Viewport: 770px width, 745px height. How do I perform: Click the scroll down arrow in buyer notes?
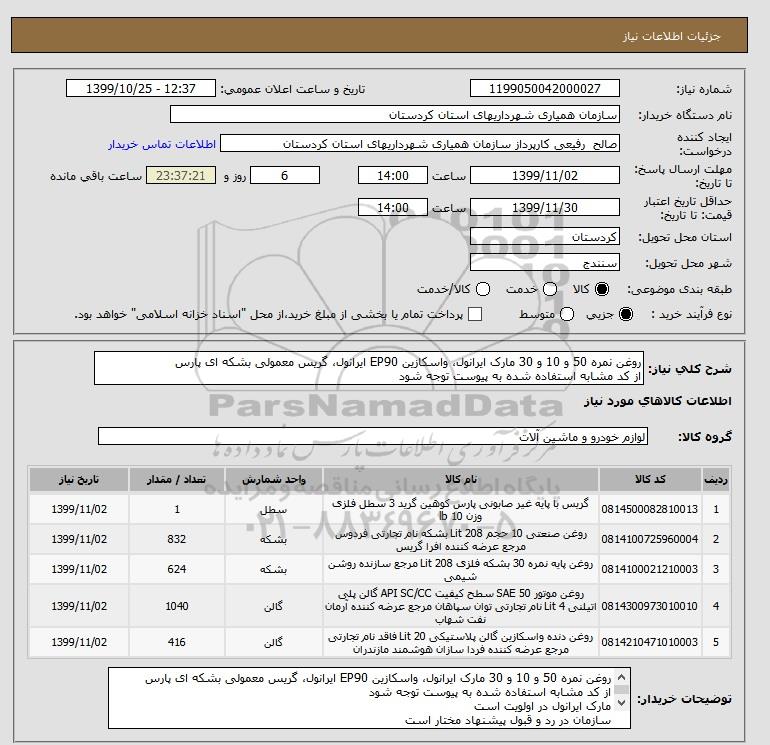pyautogui.click(x=621, y=703)
